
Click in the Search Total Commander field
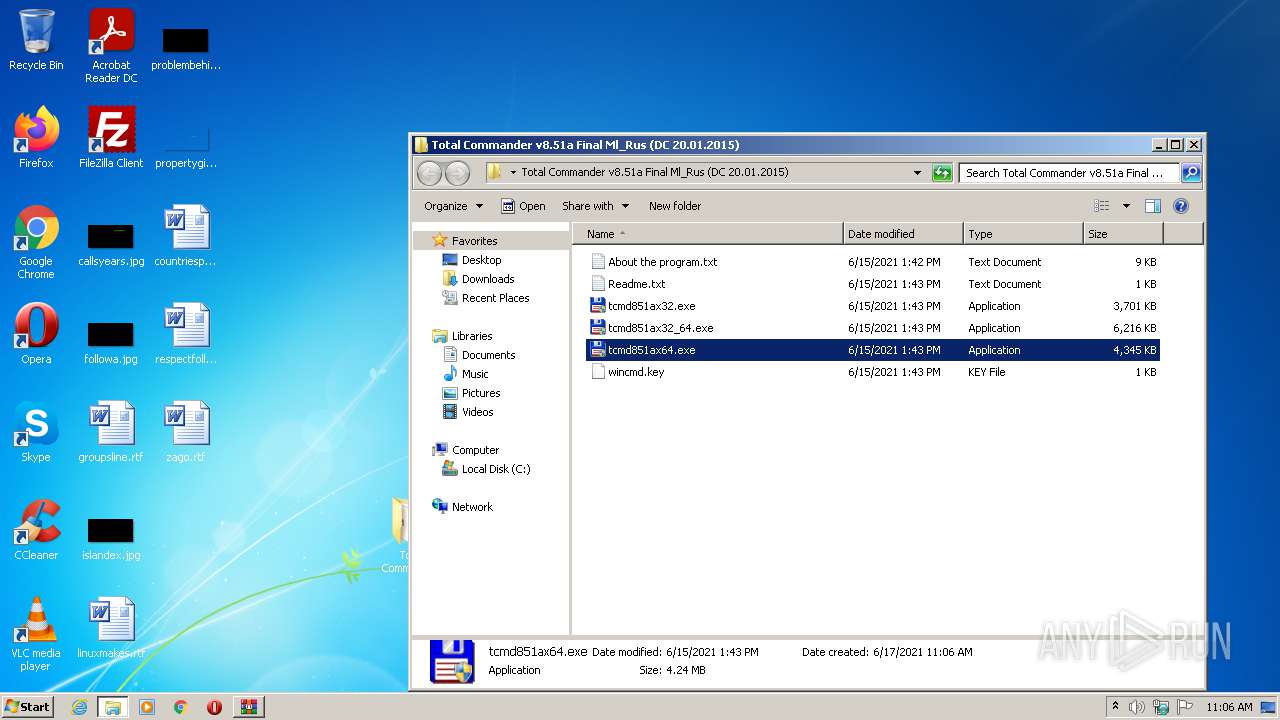coord(1069,173)
